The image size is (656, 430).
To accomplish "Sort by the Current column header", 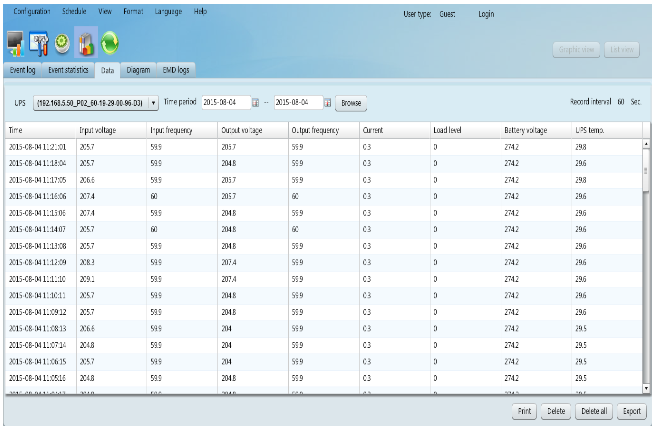I will 395,131.
